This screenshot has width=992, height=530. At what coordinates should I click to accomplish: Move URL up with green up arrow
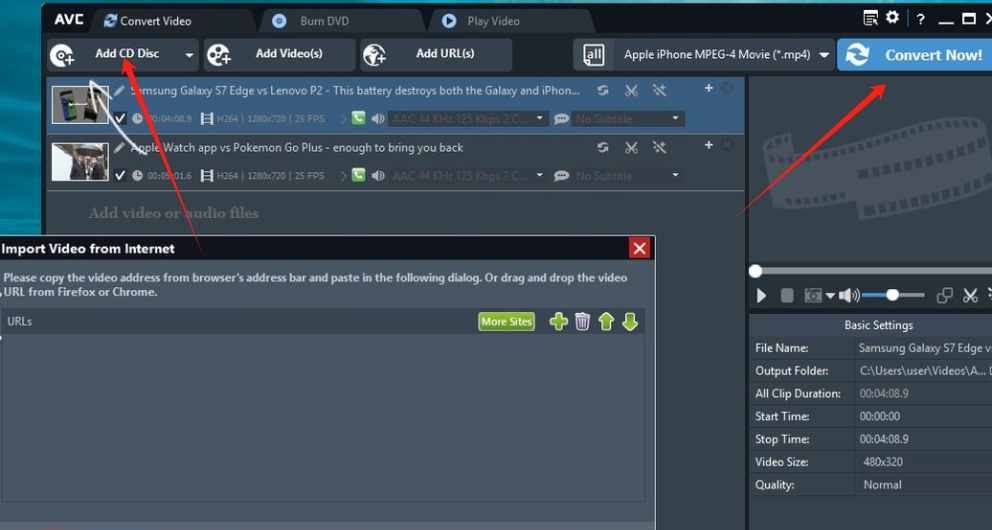606,321
